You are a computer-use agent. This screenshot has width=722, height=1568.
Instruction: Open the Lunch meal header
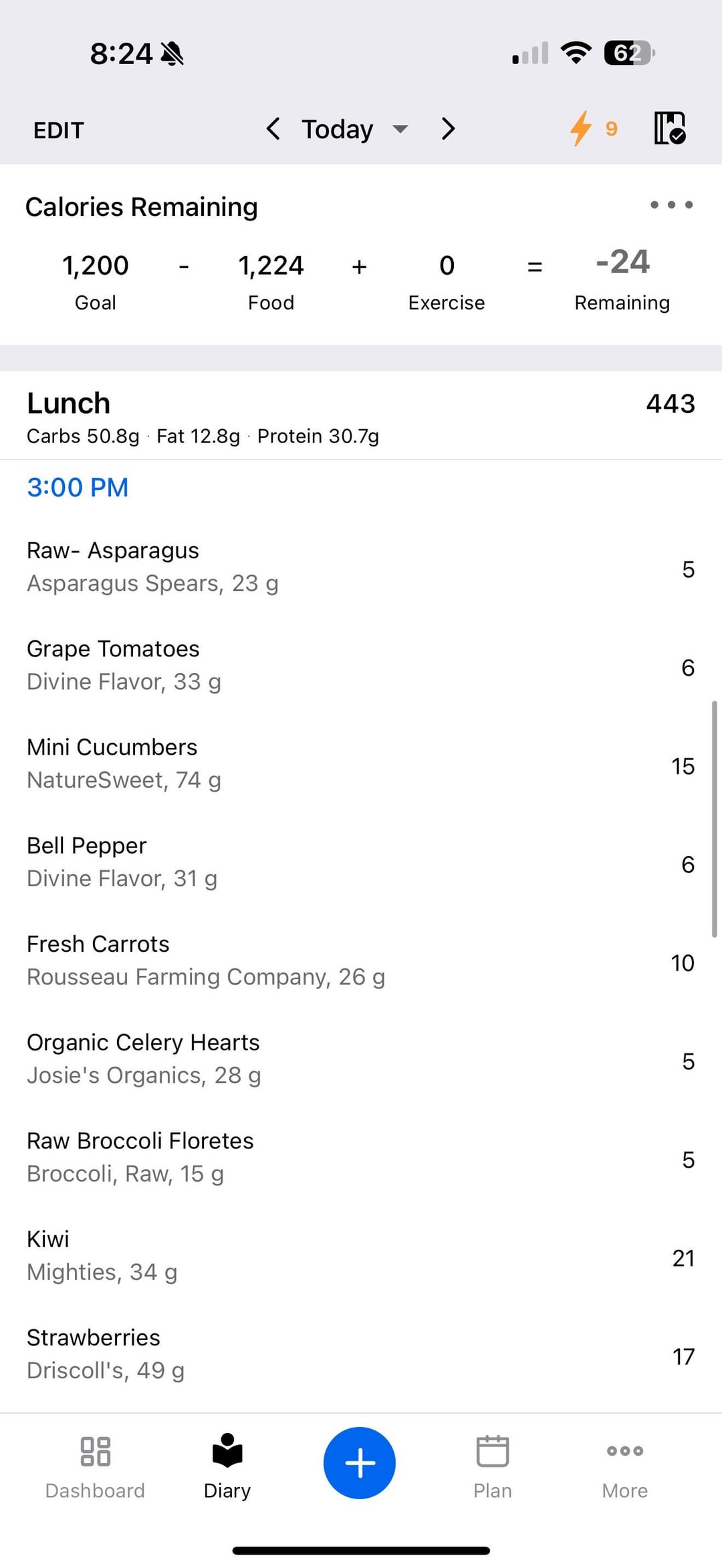point(361,416)
